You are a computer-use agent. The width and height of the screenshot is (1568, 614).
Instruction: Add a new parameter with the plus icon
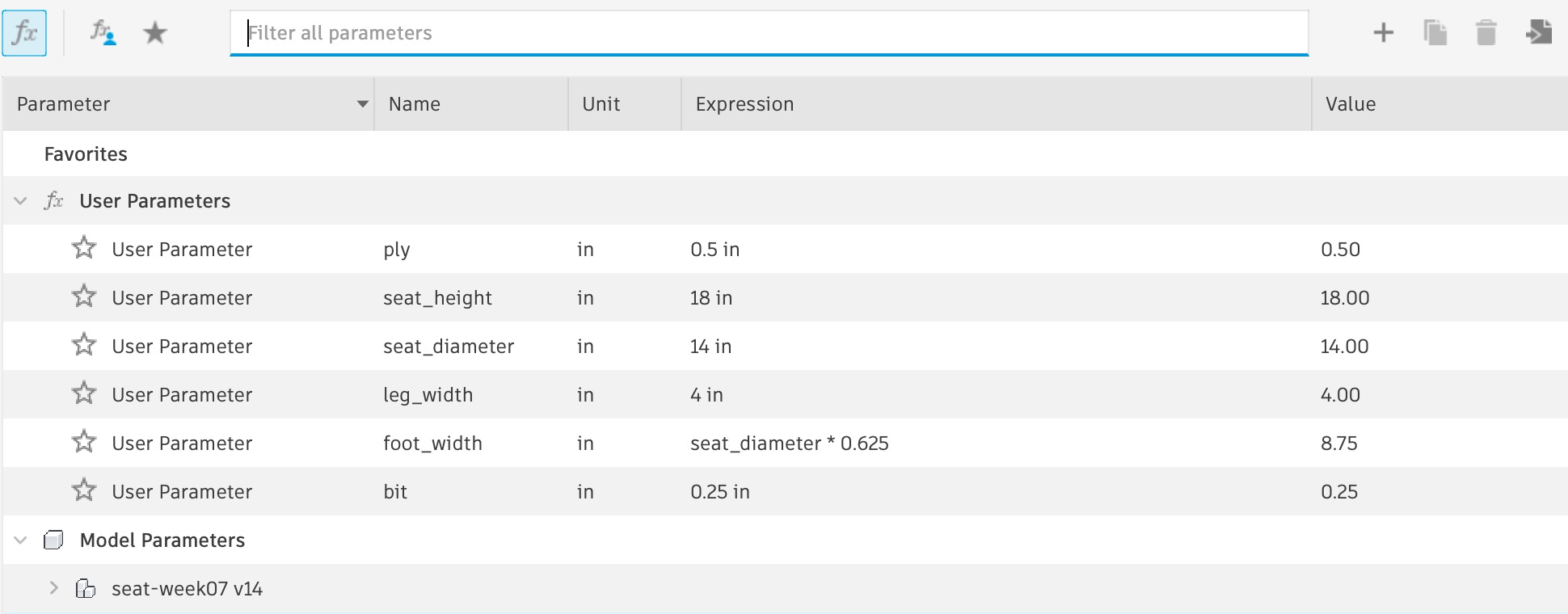point(1384,32)
